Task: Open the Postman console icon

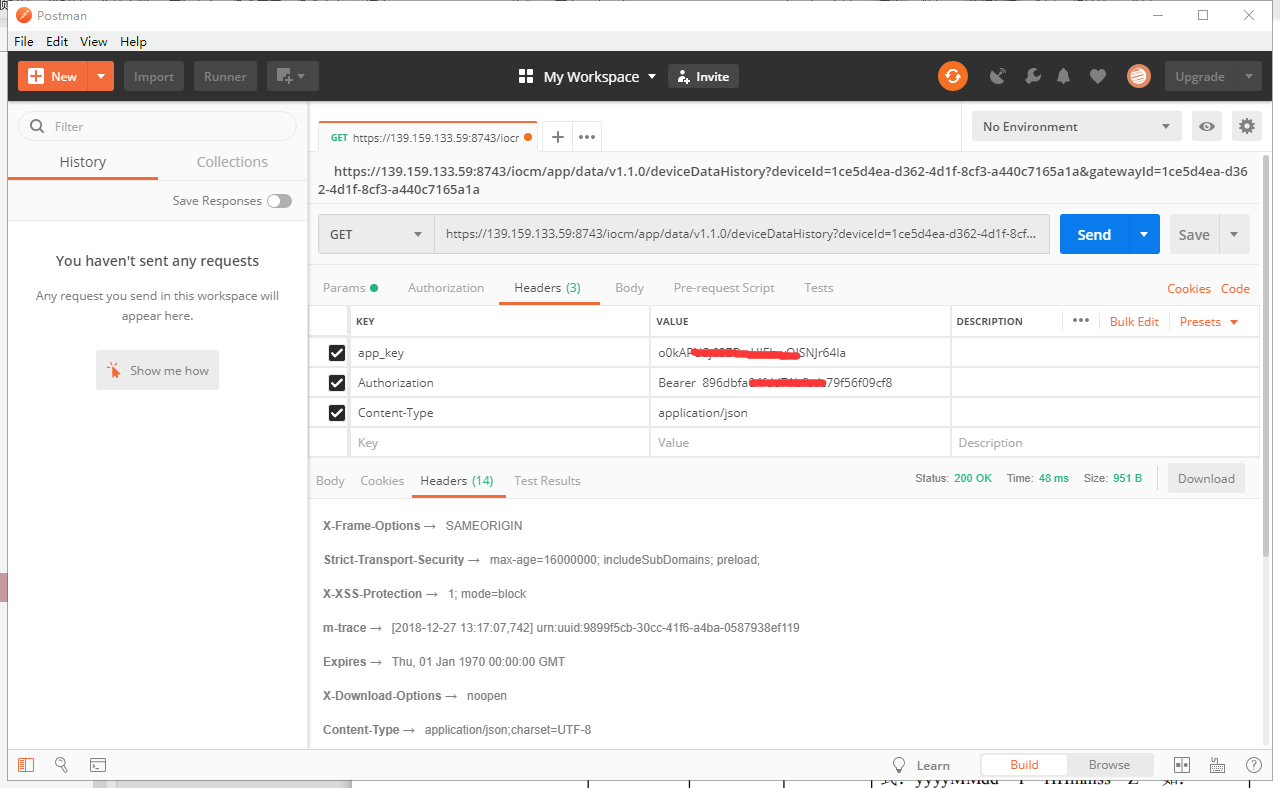Action: [98, 765]
